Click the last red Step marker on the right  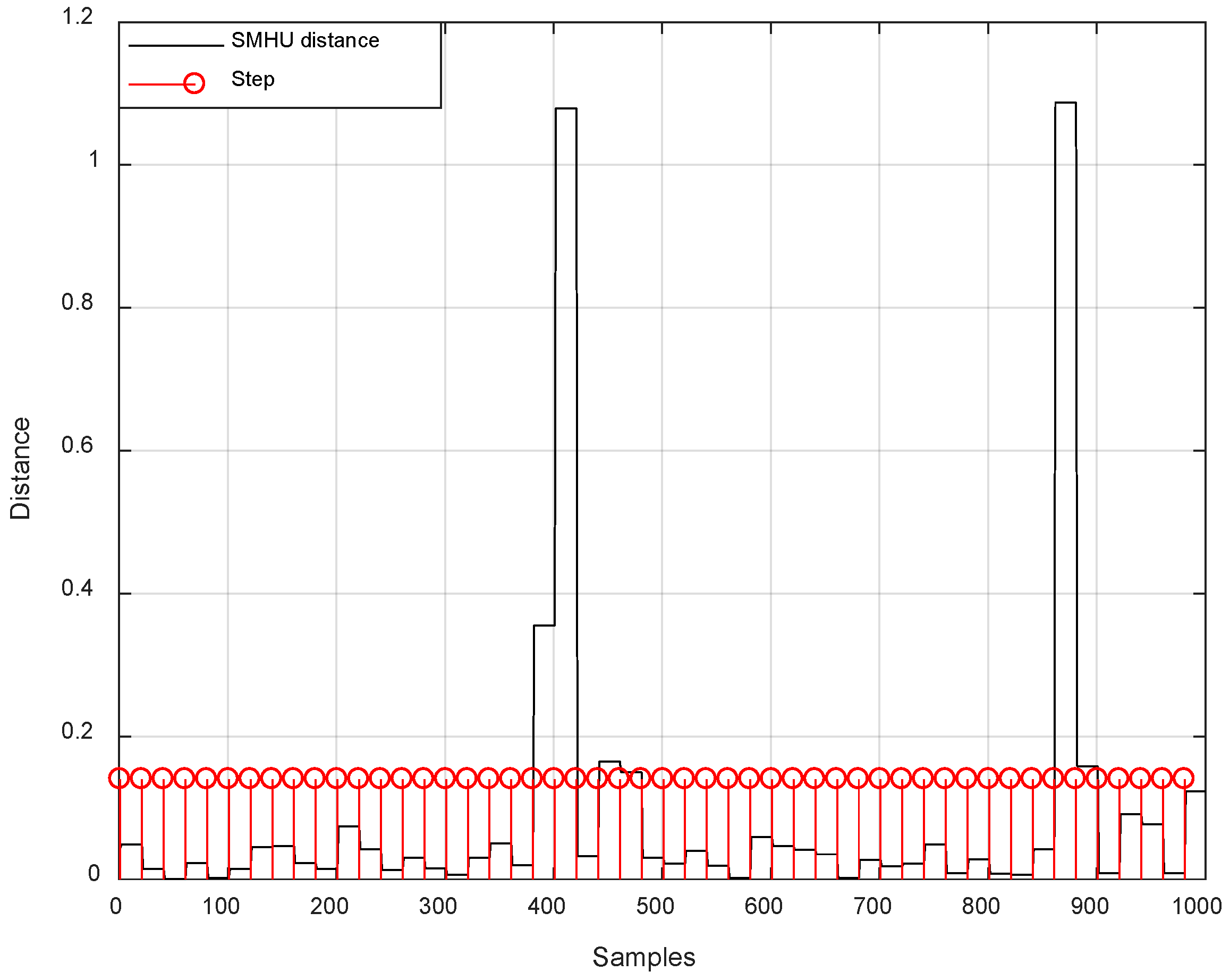[1184, 778]
